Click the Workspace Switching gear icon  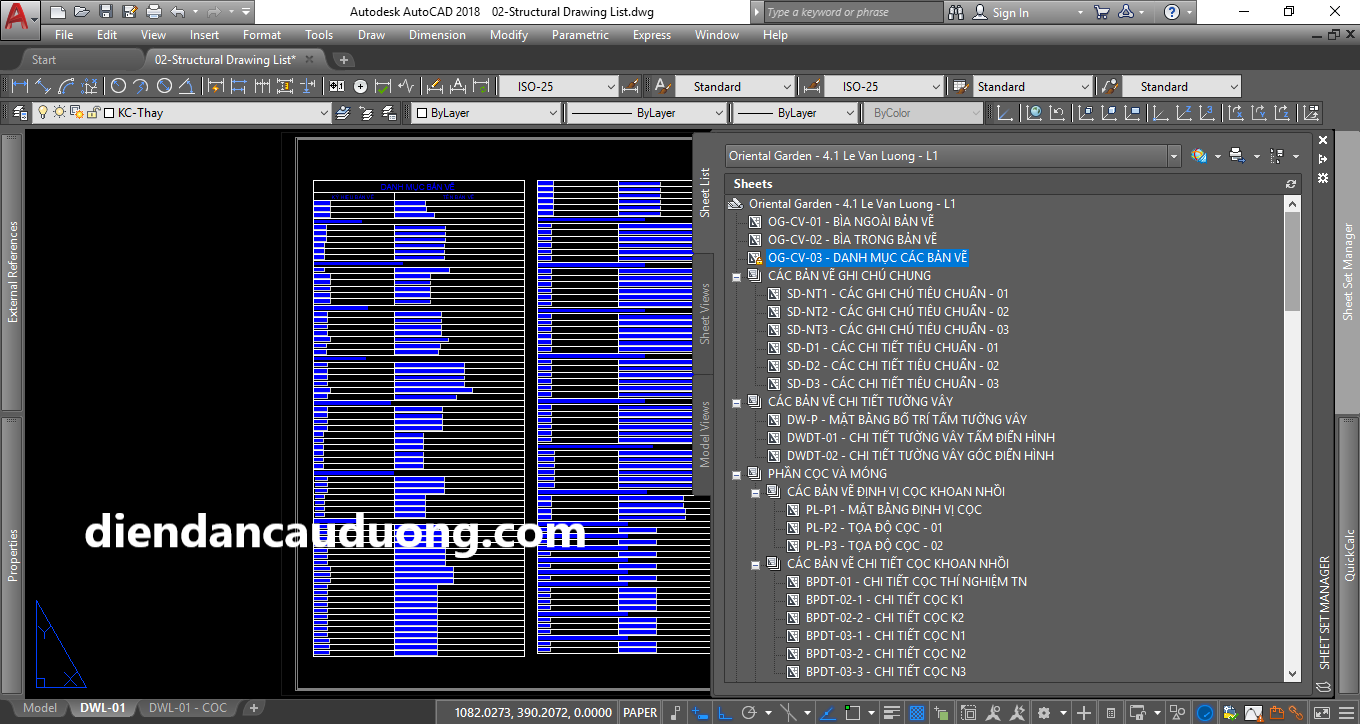1044,712
